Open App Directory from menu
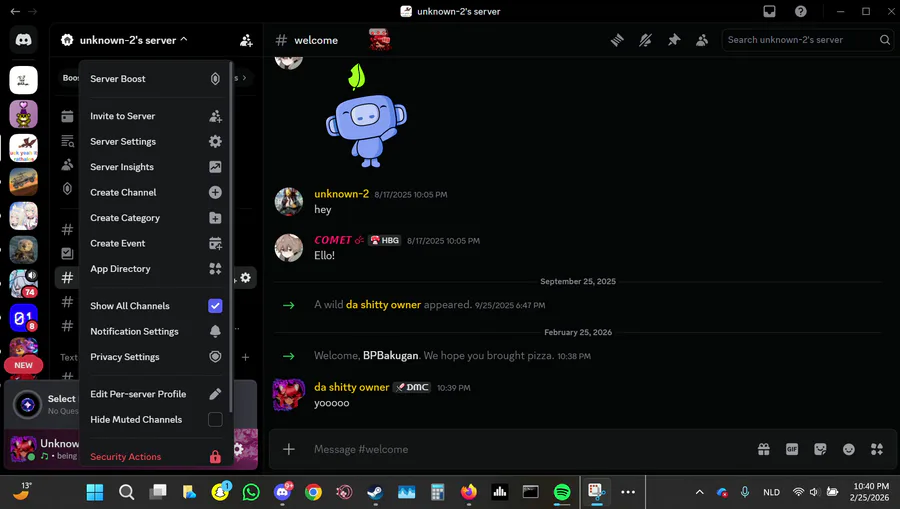Screen dimensions: 900x509 [x=156, y=269]
